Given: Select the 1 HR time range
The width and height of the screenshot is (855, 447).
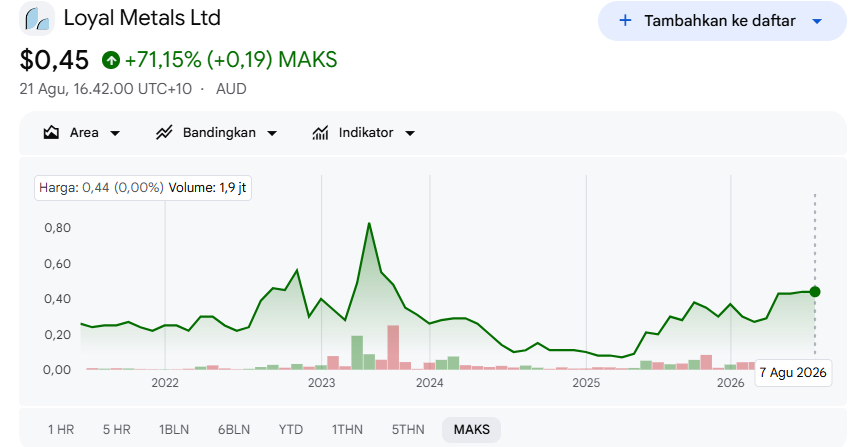Looking at the screenshot, I should [x=61, y=430].
